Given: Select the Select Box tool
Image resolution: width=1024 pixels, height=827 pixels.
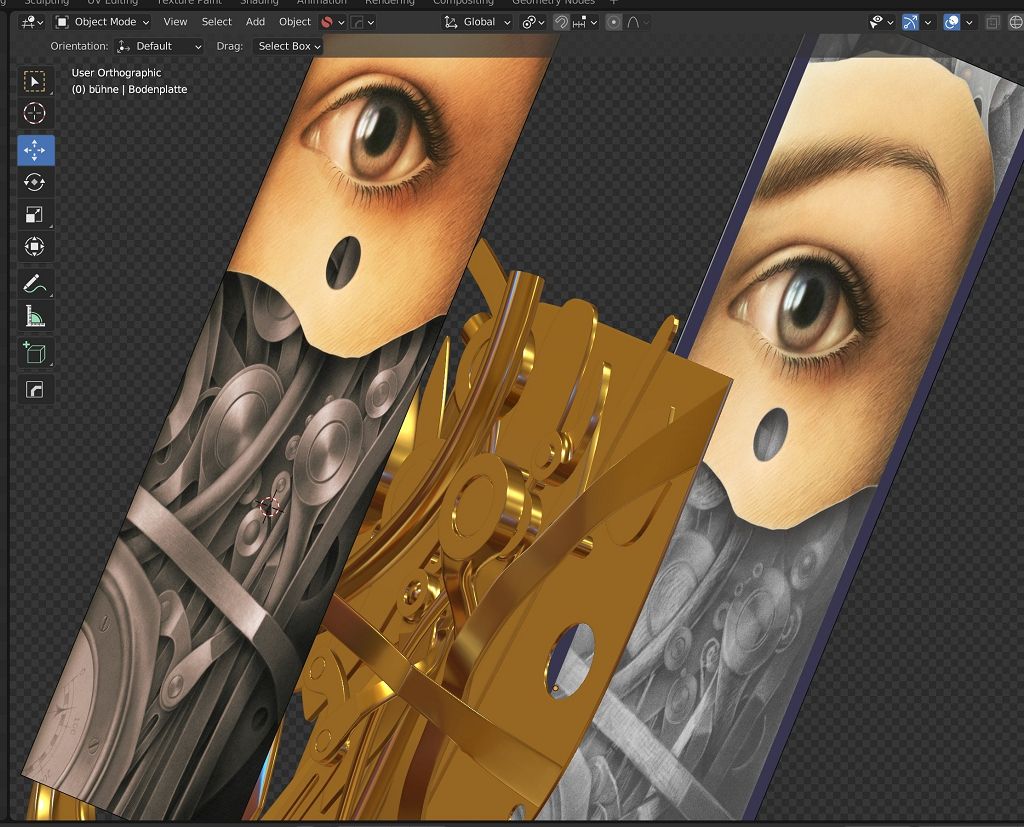Looking at the screenshot, I should tap(35, 81).
